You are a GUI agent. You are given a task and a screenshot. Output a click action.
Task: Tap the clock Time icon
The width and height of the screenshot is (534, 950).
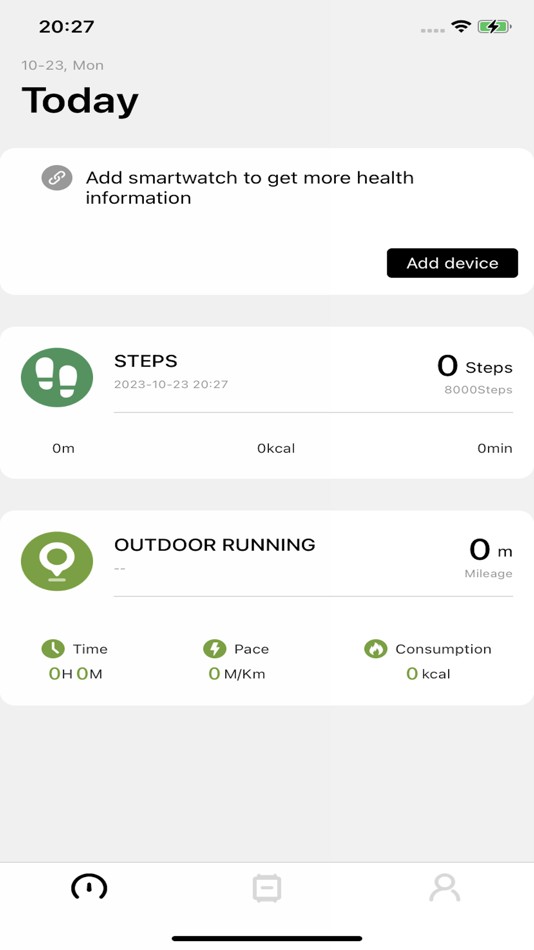click(x=53, y=648)
